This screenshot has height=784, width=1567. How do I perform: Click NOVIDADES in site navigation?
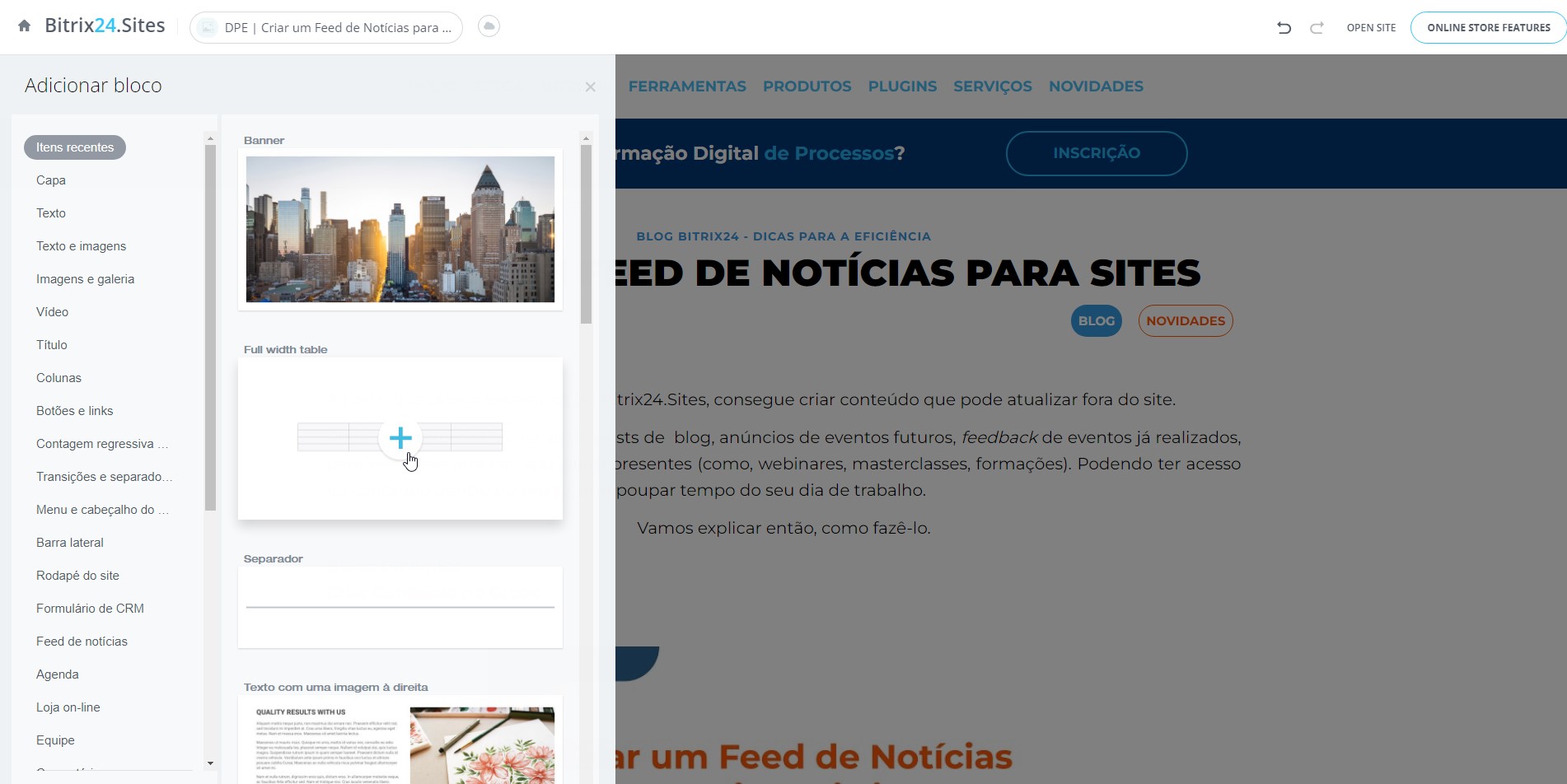(1096, 86)
